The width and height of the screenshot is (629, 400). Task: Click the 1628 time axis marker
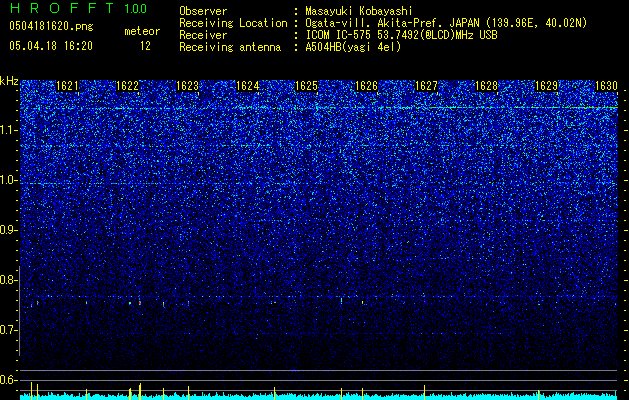[486, 86]
